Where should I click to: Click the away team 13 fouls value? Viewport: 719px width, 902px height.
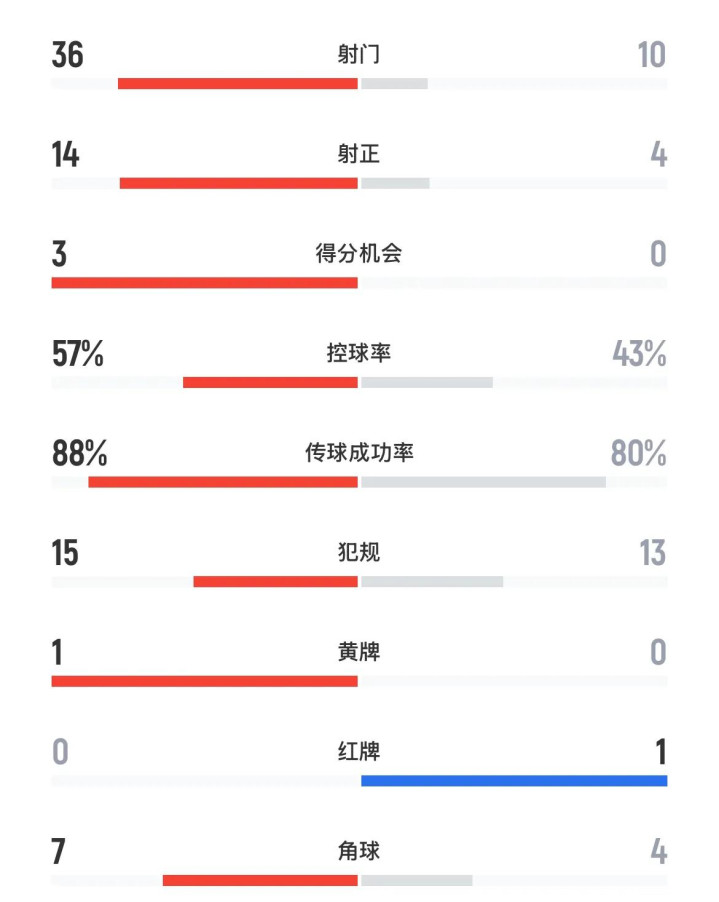[653, 553]
